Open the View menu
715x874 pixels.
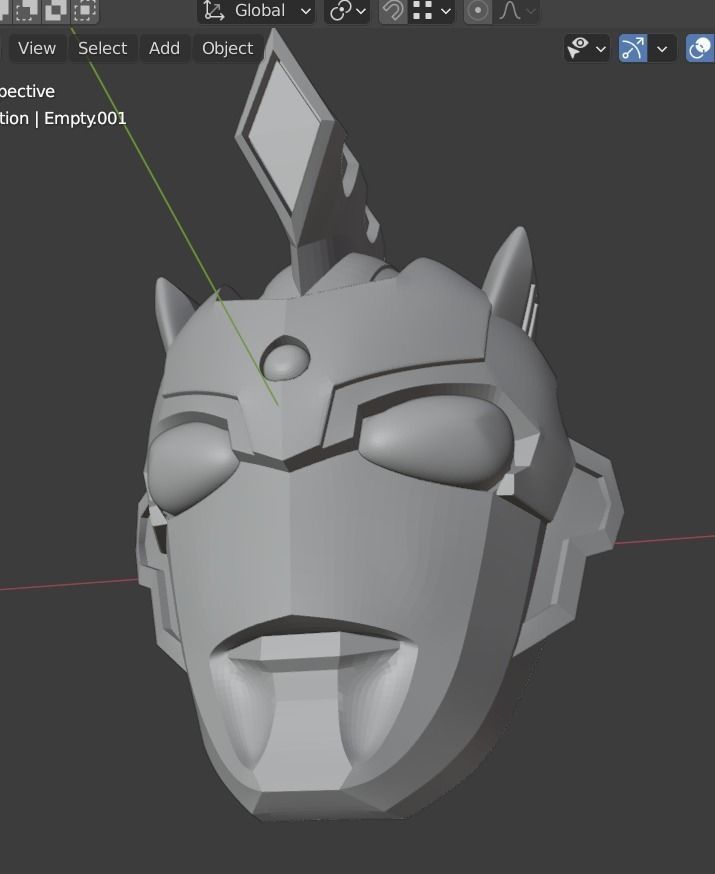(37, 48)
